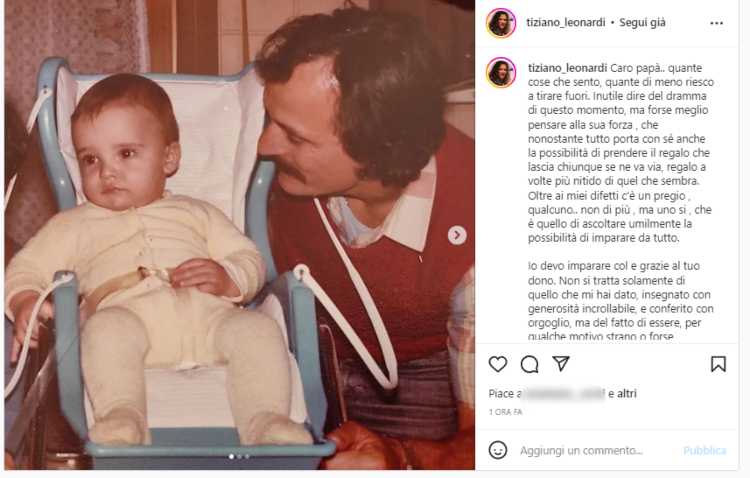750x478 pixels.
Task: Click header profile picture avatar
Action: [x=501, y=22]
